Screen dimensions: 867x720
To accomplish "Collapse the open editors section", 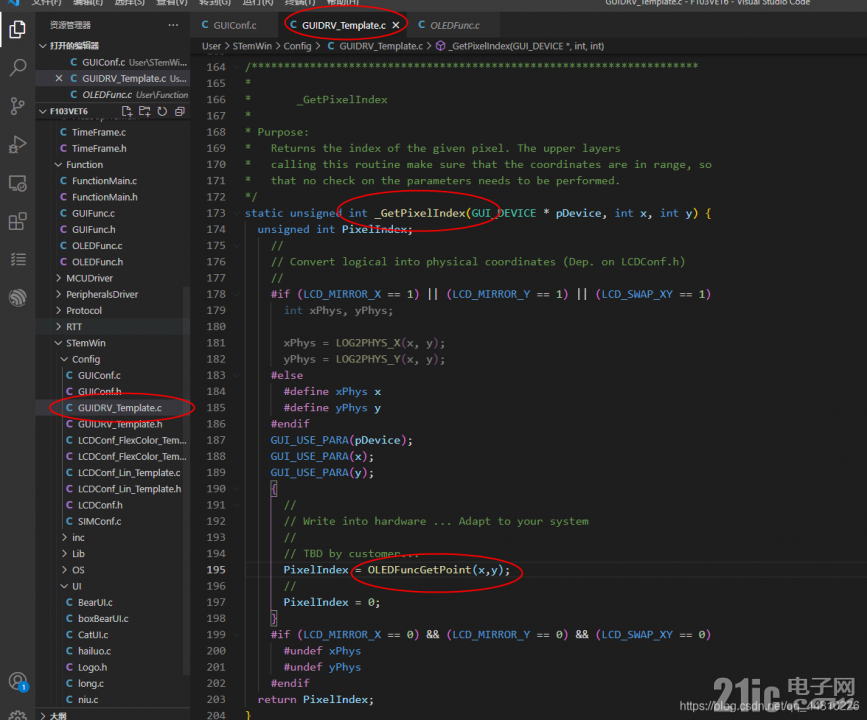I will [43, 45].
